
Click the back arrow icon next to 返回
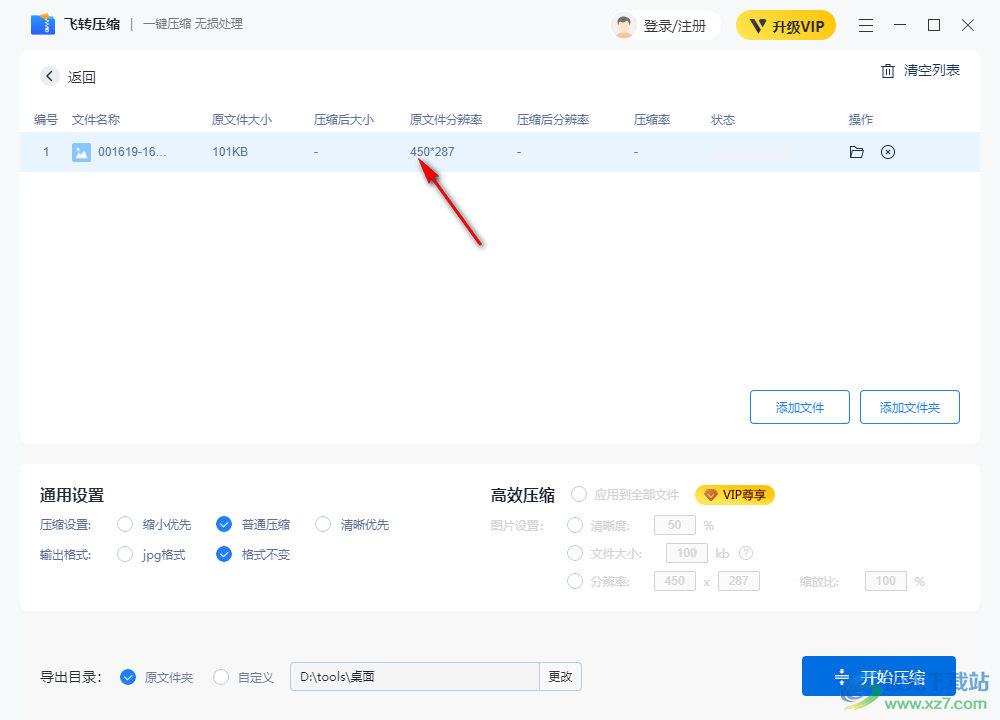pyautogui.click(x=50, y=77)
